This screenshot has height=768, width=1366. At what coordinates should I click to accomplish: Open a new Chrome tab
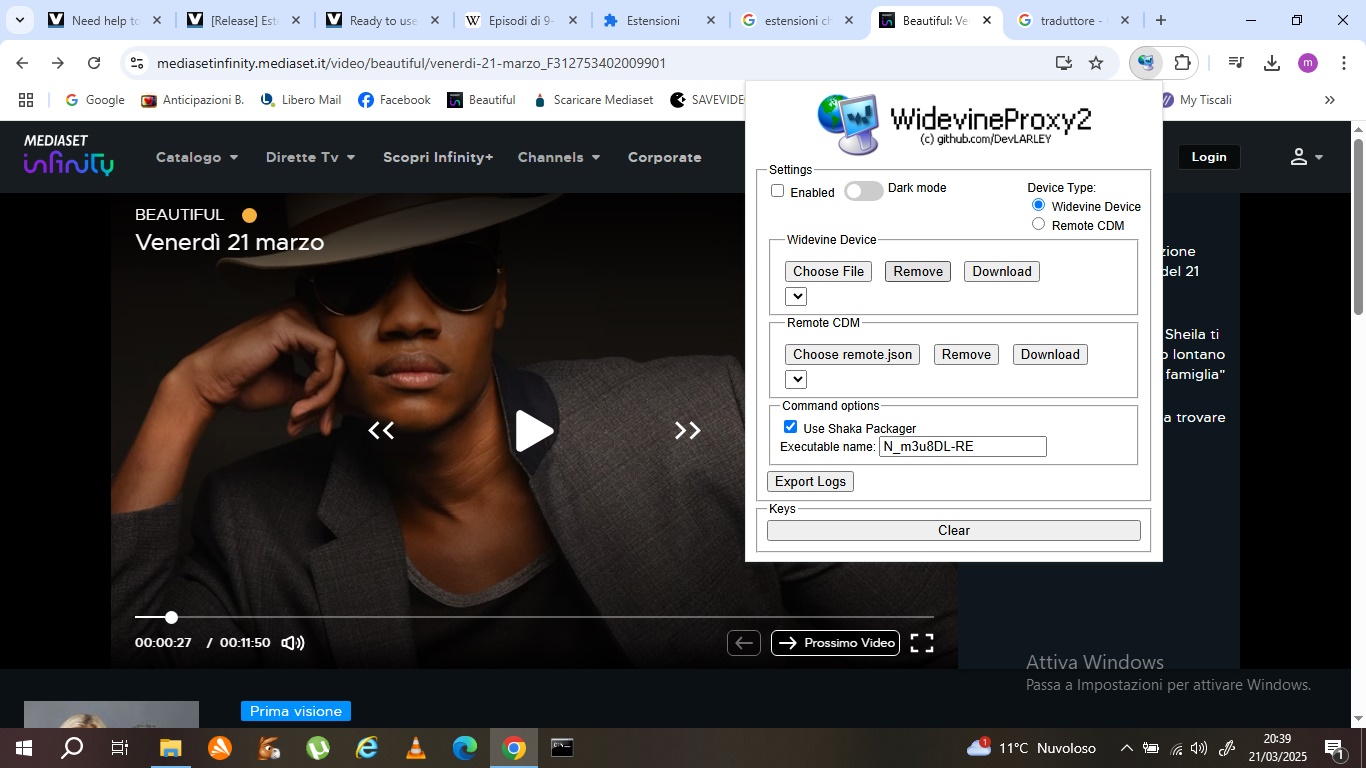tap(1160, 20)
